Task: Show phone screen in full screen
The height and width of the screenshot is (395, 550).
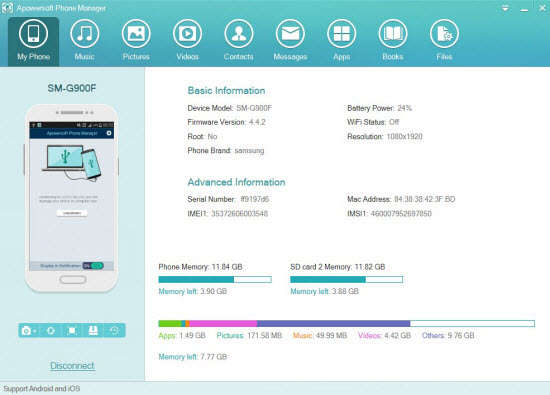Action: 72,330
